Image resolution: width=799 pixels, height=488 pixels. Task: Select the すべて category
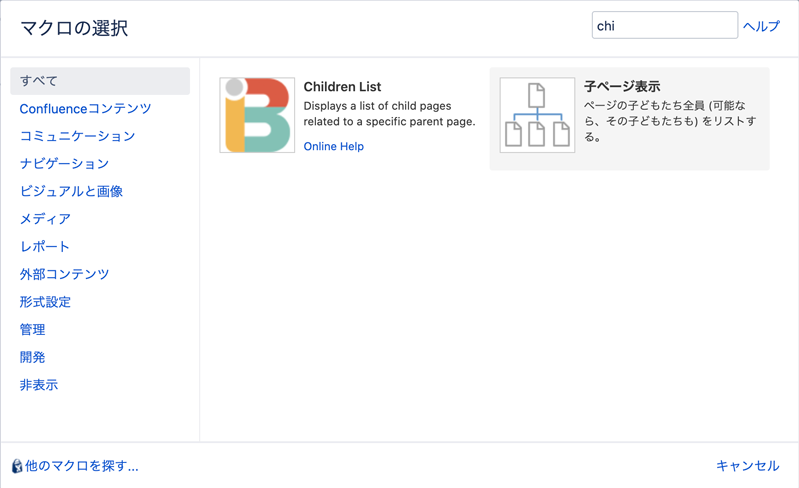[x=100, y=81]
